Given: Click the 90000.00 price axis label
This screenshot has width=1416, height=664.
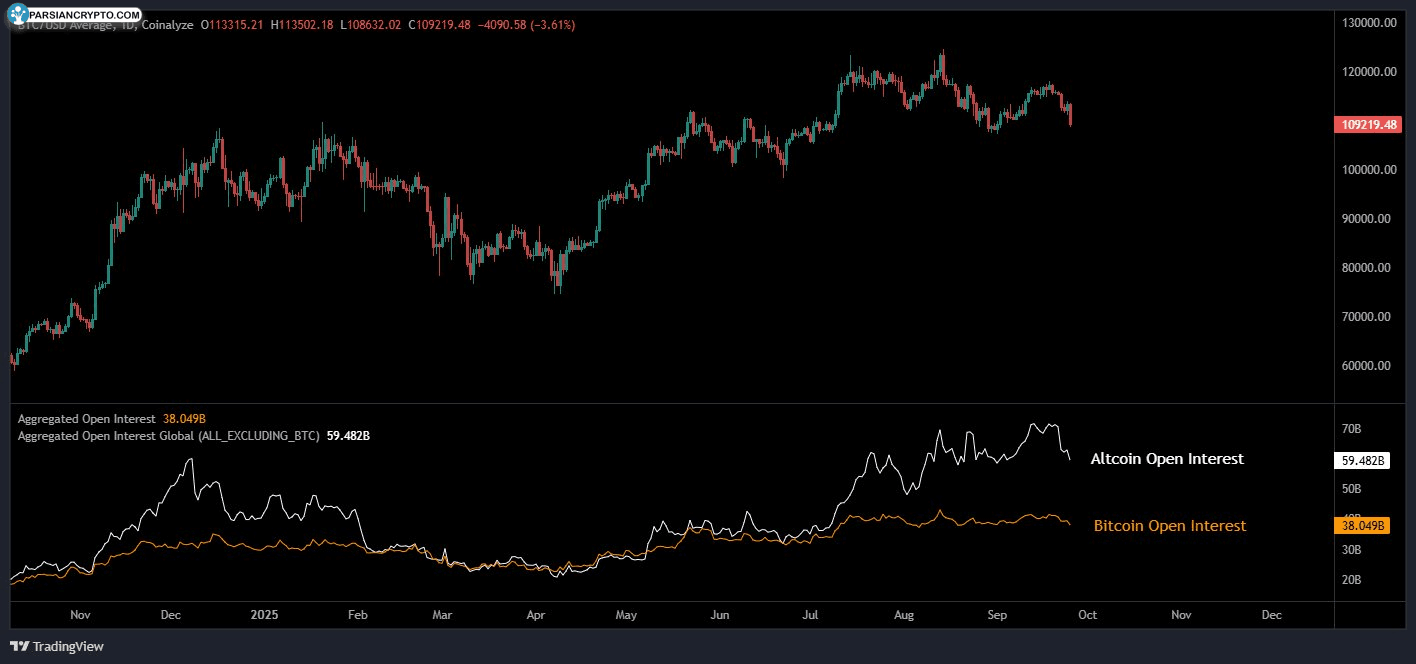Looking at the screenshot, I should coord(1368,219).
